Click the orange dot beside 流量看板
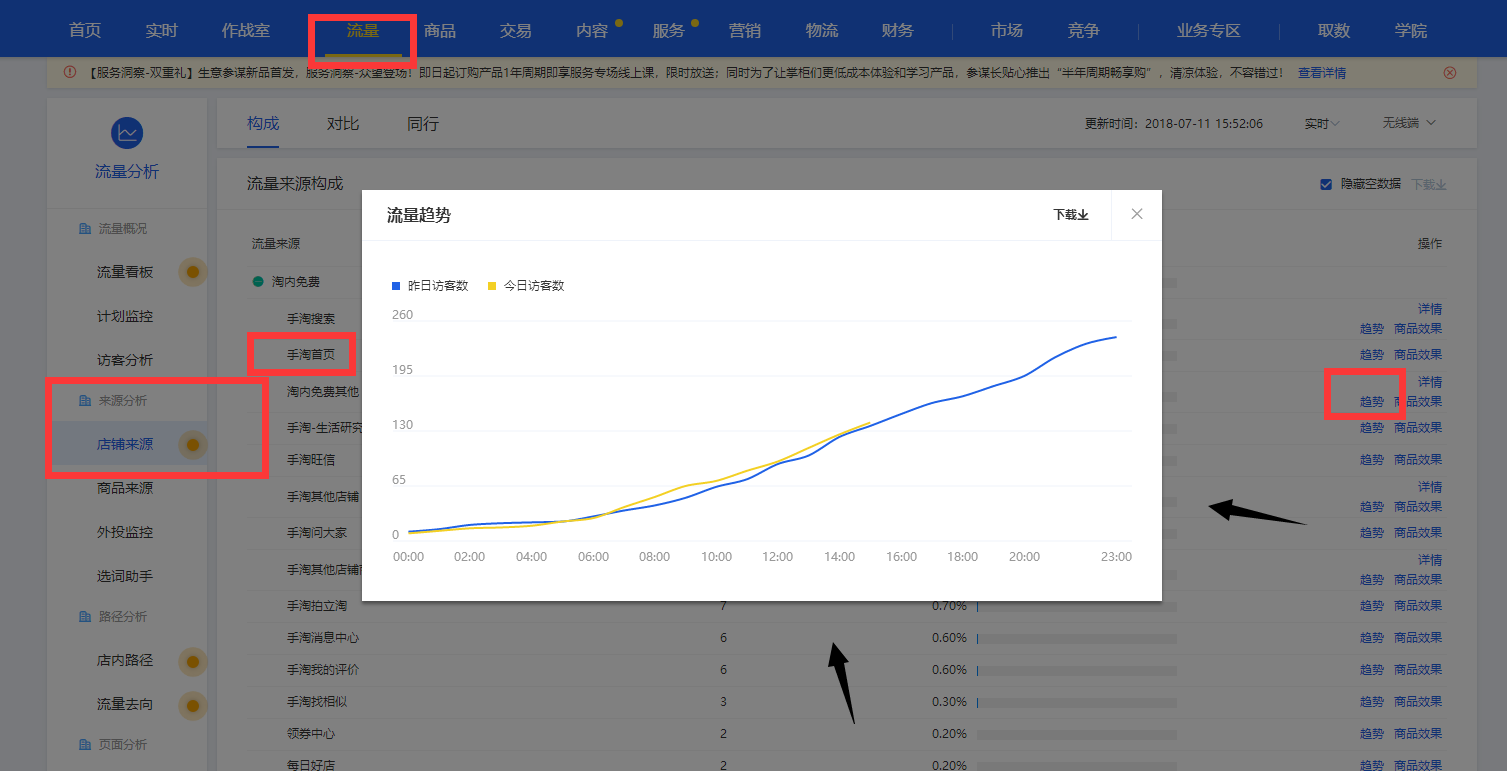The width and height of the screenshot is (1507, 771). [193, 272]
